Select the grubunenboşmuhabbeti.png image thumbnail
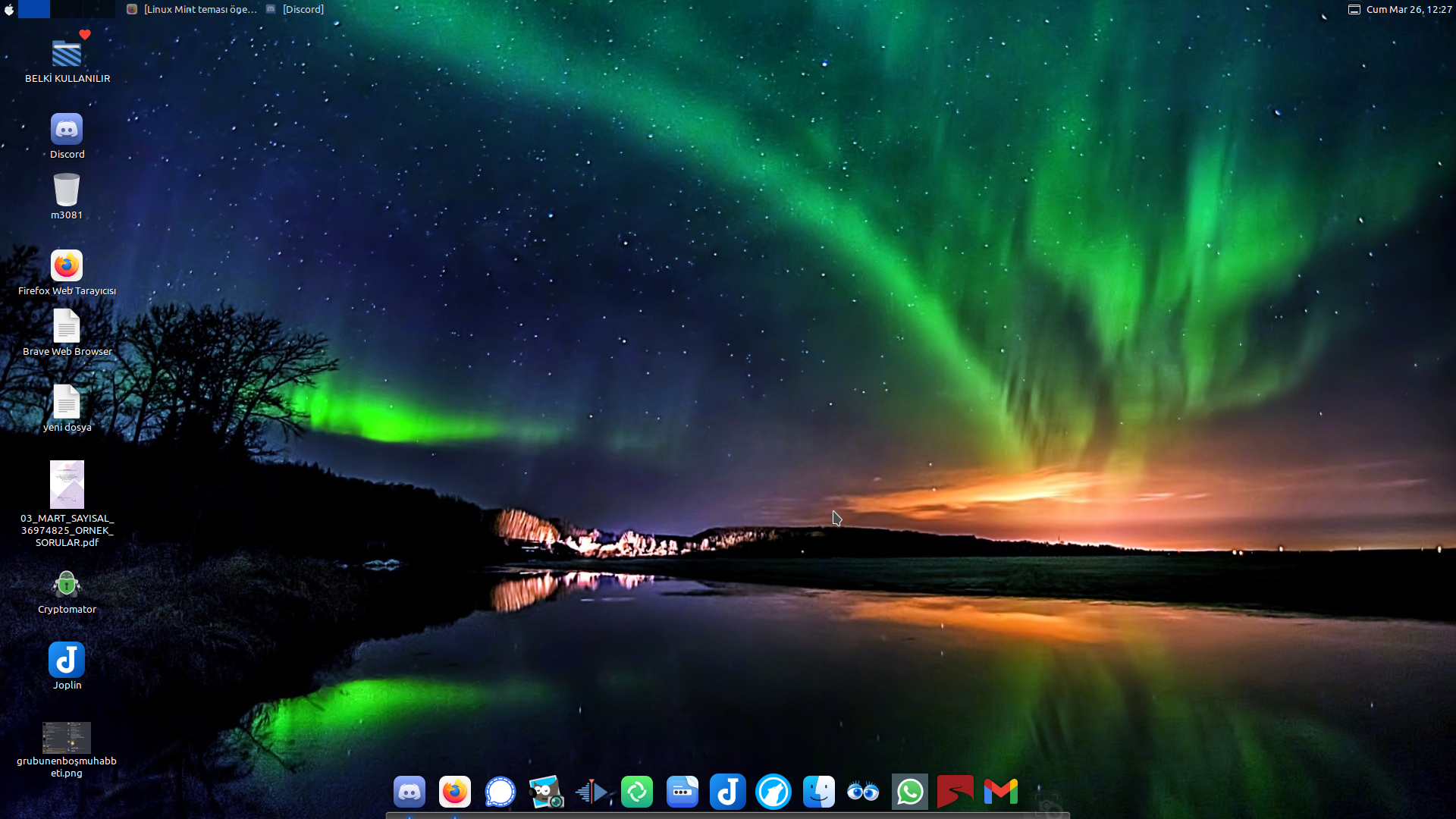The height and width of the screenshot is (819, 1456). pyautogui.click(x=67, y=737)
